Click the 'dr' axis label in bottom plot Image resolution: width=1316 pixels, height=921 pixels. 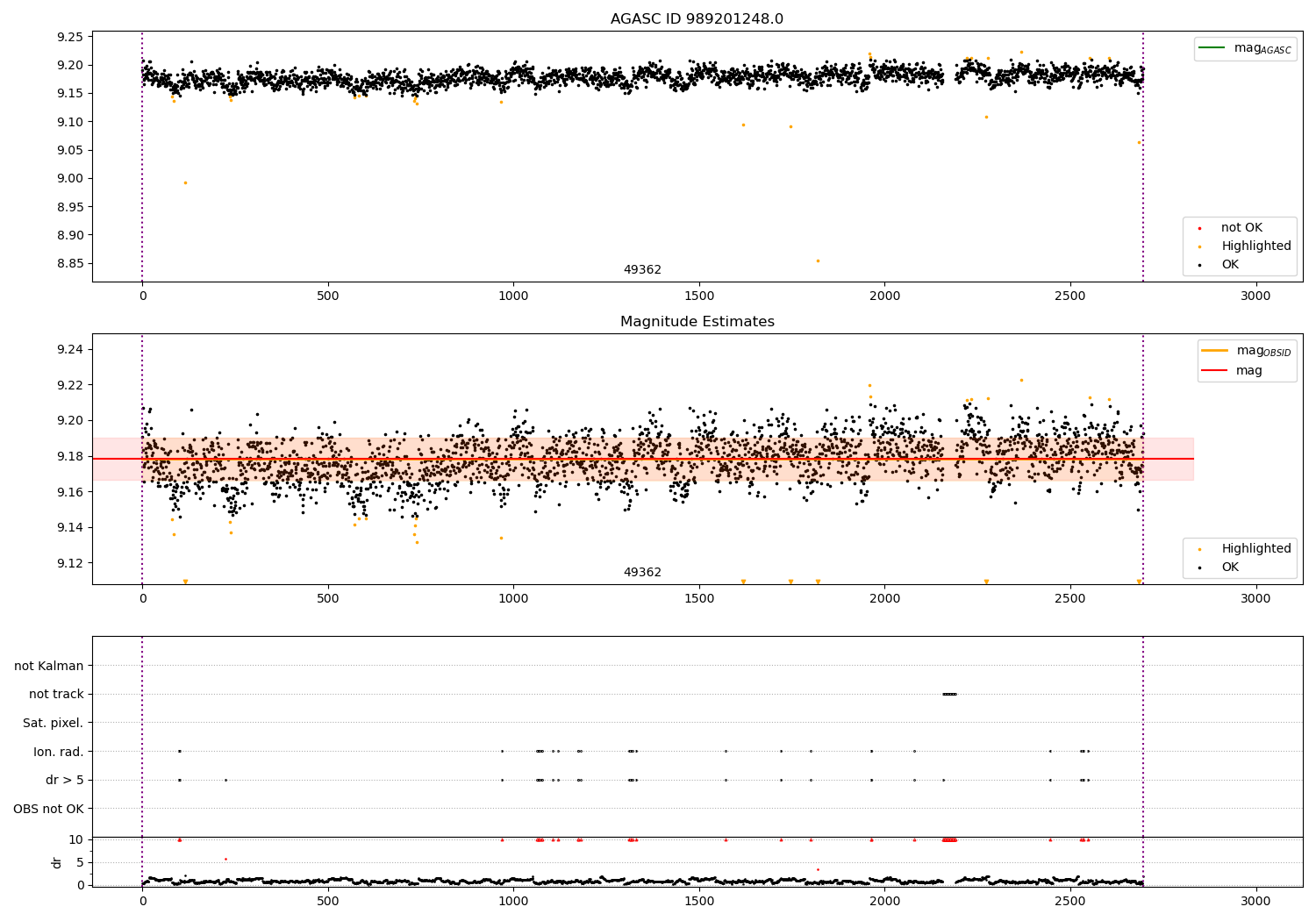click(x=57, y=862)
